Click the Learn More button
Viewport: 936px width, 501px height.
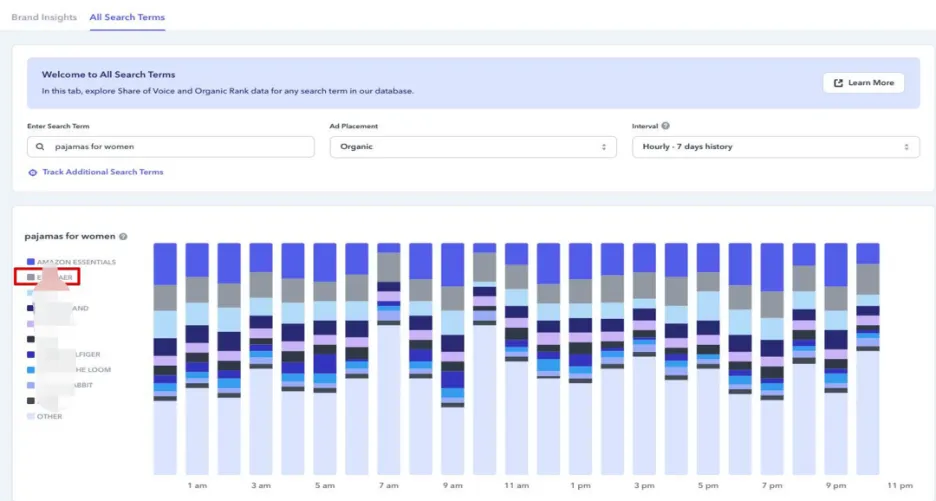pos(863,83)
